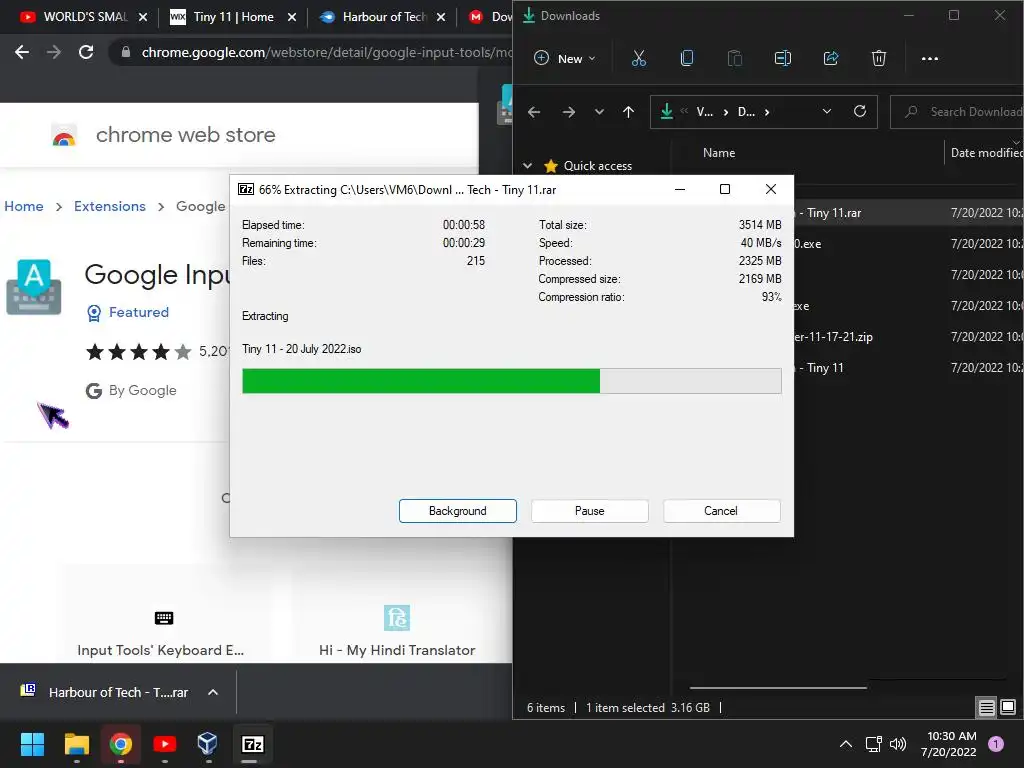Open the address bar history dropdown
Viewport: 1024px width, 768px height.
coord(827,112)
